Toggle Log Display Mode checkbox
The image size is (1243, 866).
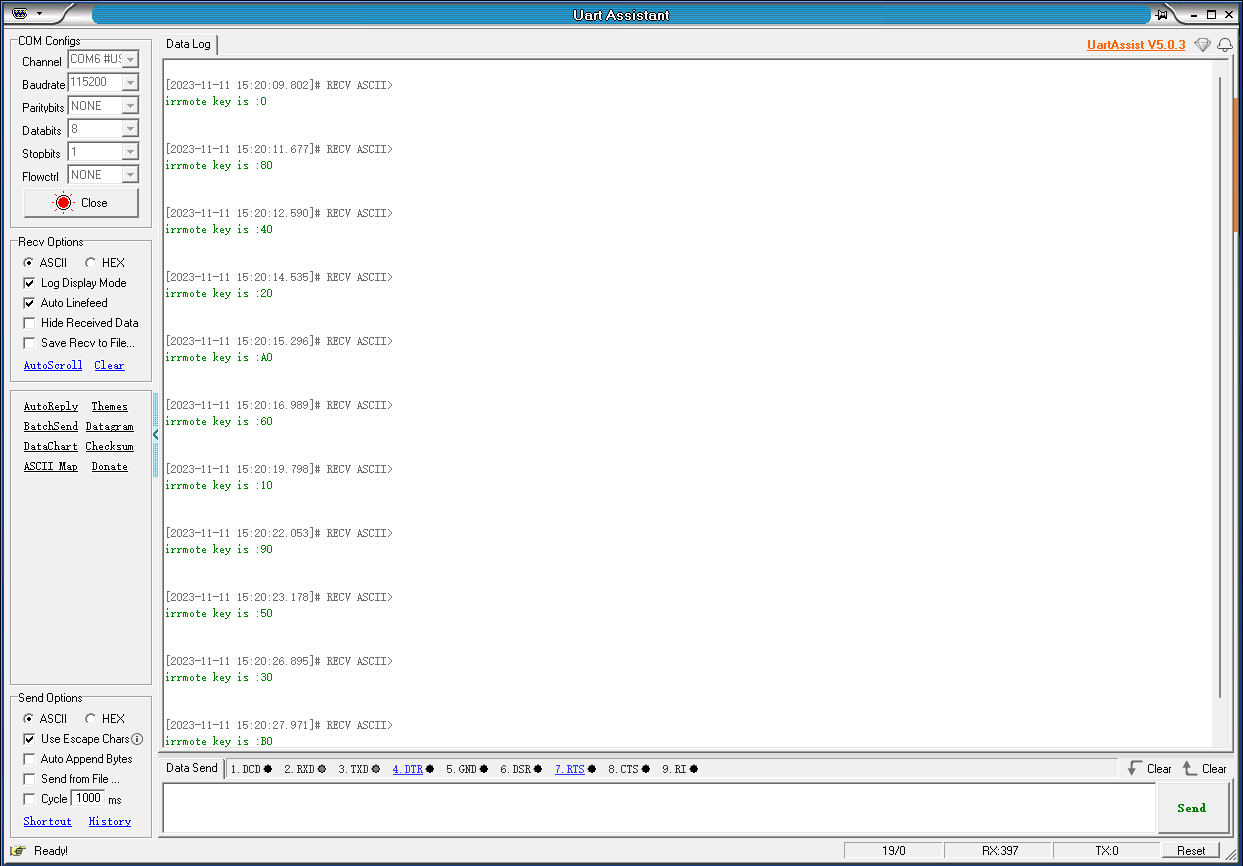click(29, 283)
